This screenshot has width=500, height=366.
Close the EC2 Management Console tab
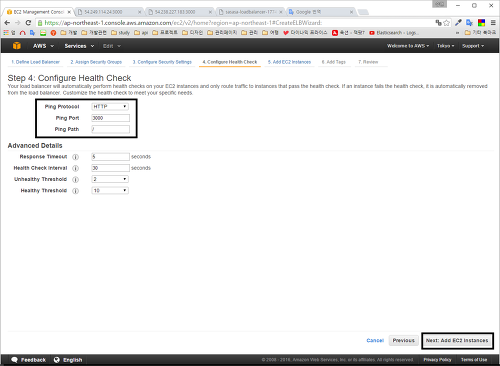click(x=69, y=12)
